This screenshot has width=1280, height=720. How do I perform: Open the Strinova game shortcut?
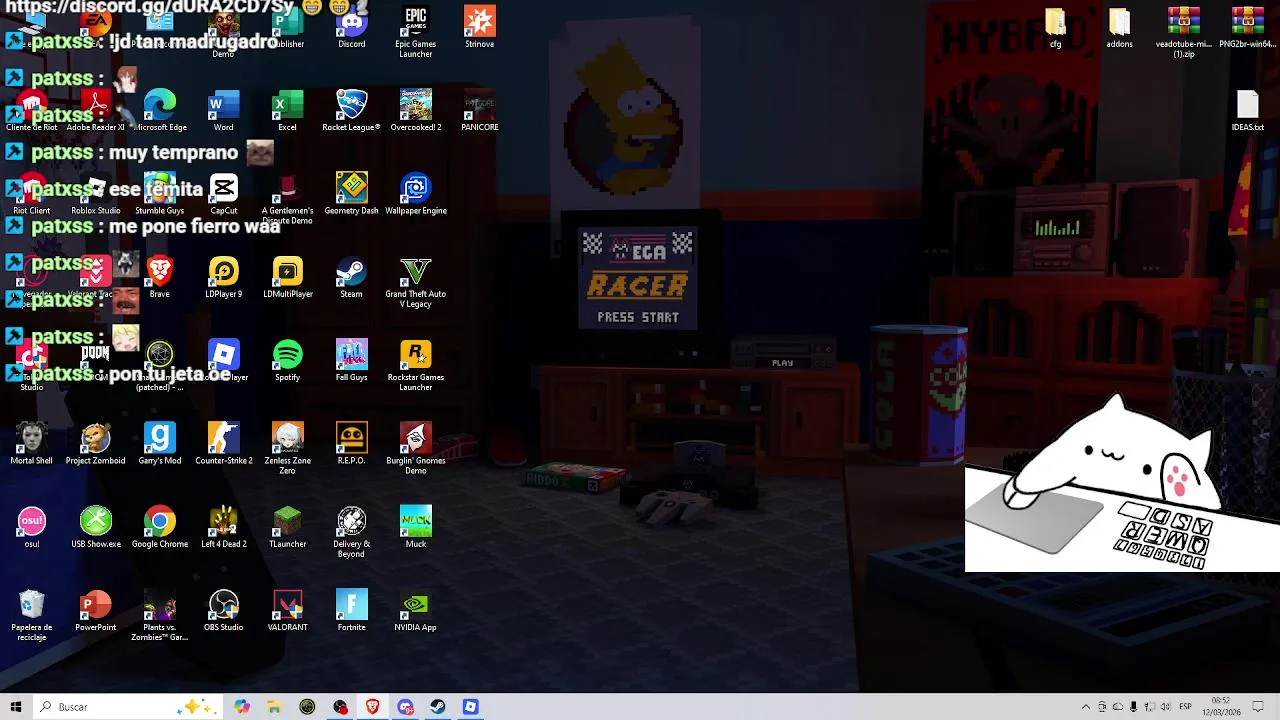479,27
